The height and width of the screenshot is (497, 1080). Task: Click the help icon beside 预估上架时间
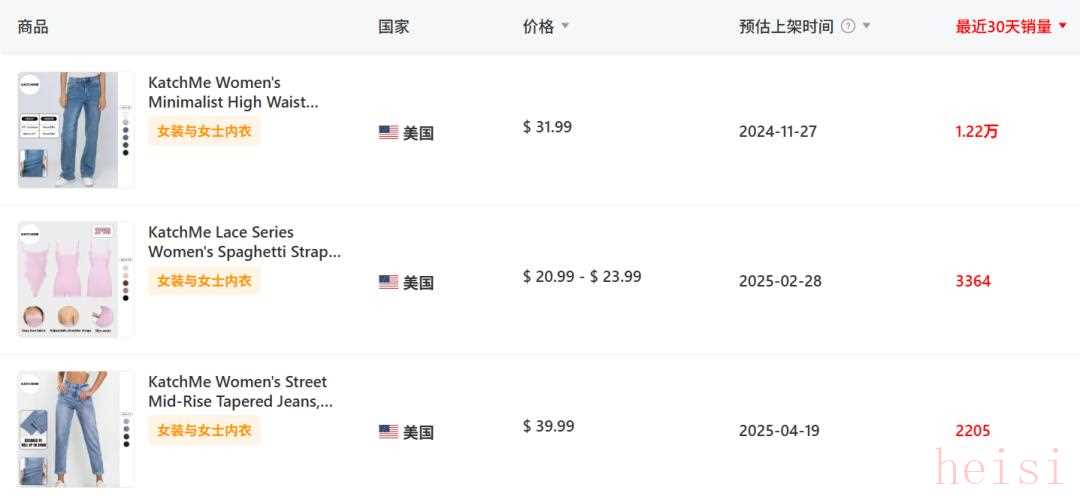tap(848, 27)
